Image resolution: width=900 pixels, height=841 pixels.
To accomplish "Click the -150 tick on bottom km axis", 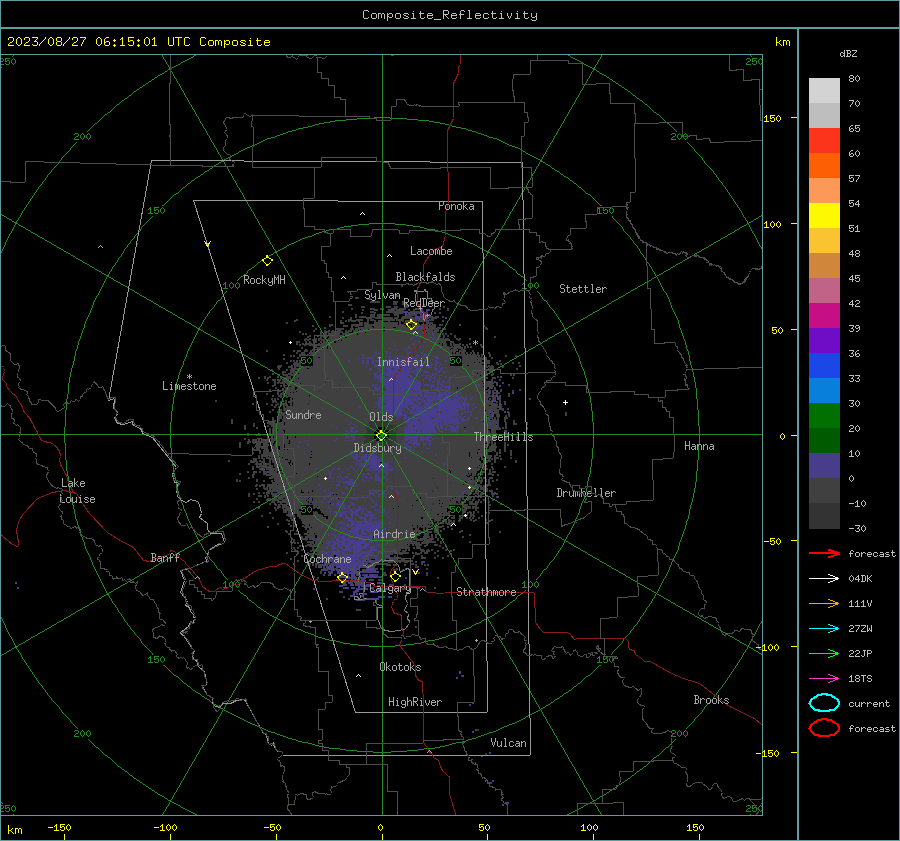I will 60,827.
